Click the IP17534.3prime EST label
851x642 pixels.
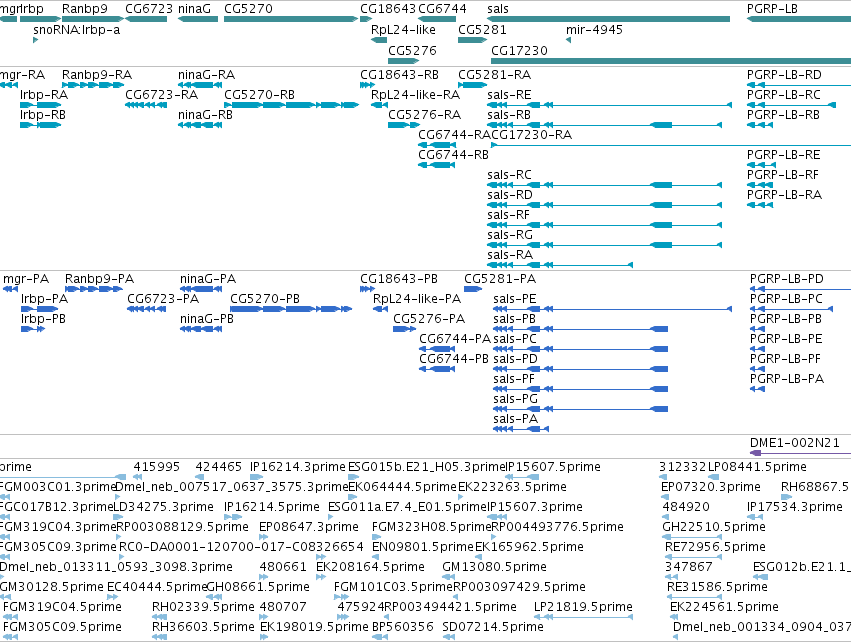pos(795,506)
